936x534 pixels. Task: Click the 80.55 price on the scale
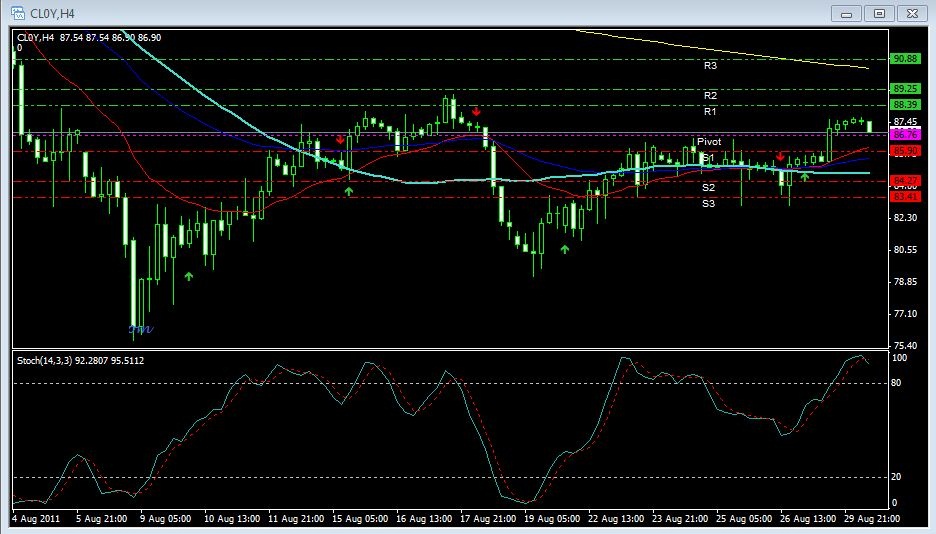click(905, 249)
